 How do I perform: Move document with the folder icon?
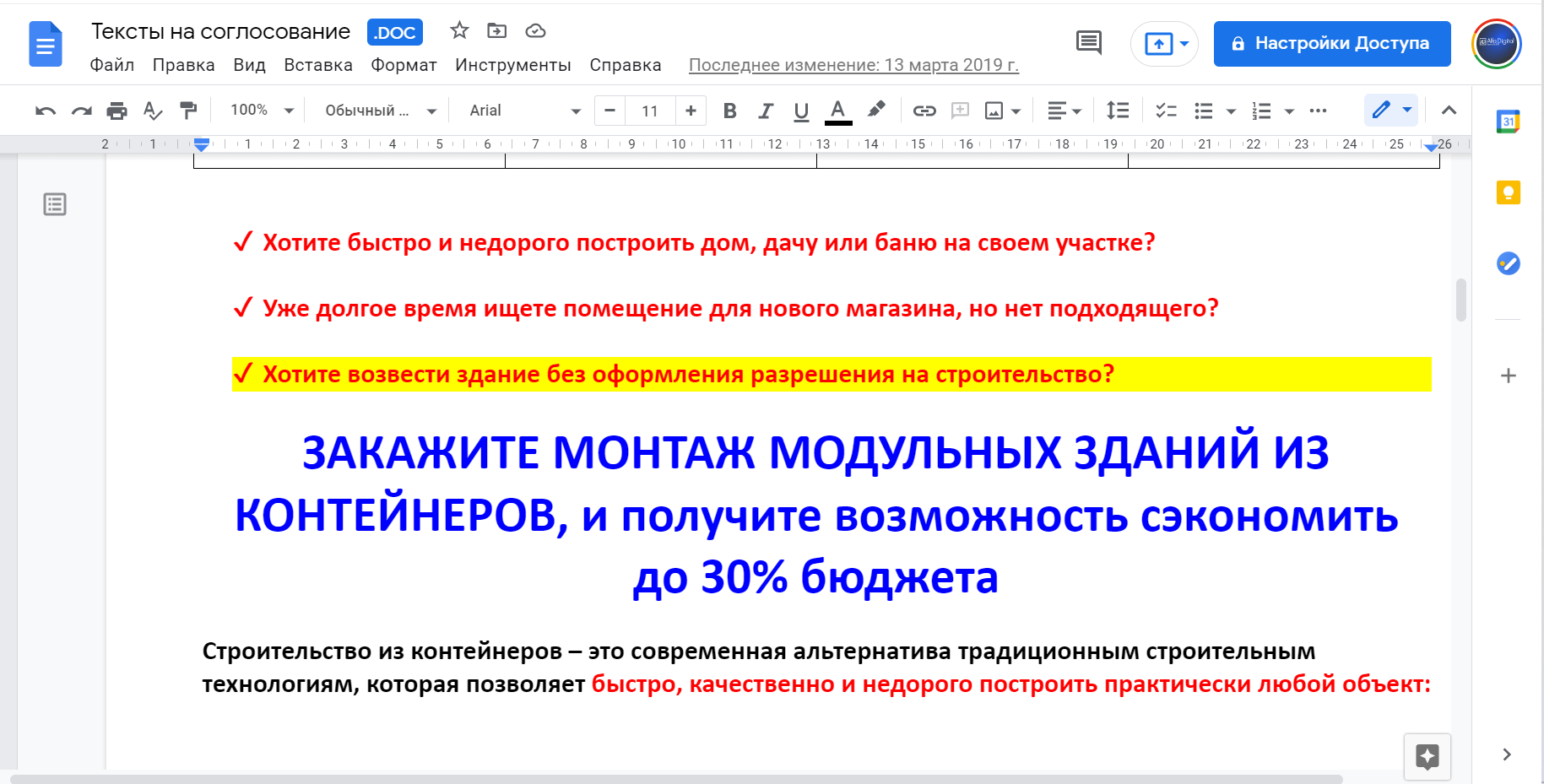click(x=497, y=31)
